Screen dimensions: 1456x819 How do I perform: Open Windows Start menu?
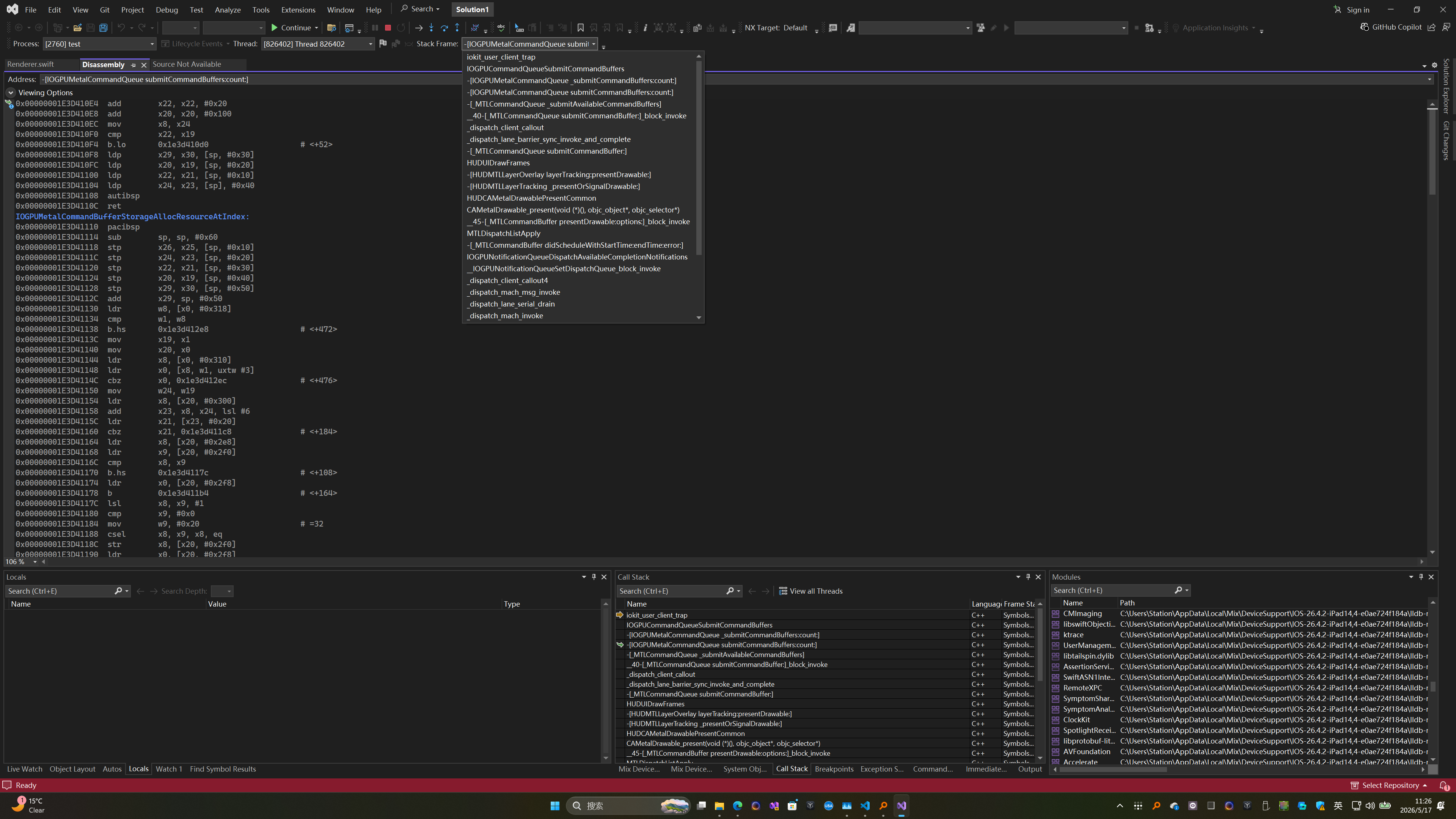point(555,805)
